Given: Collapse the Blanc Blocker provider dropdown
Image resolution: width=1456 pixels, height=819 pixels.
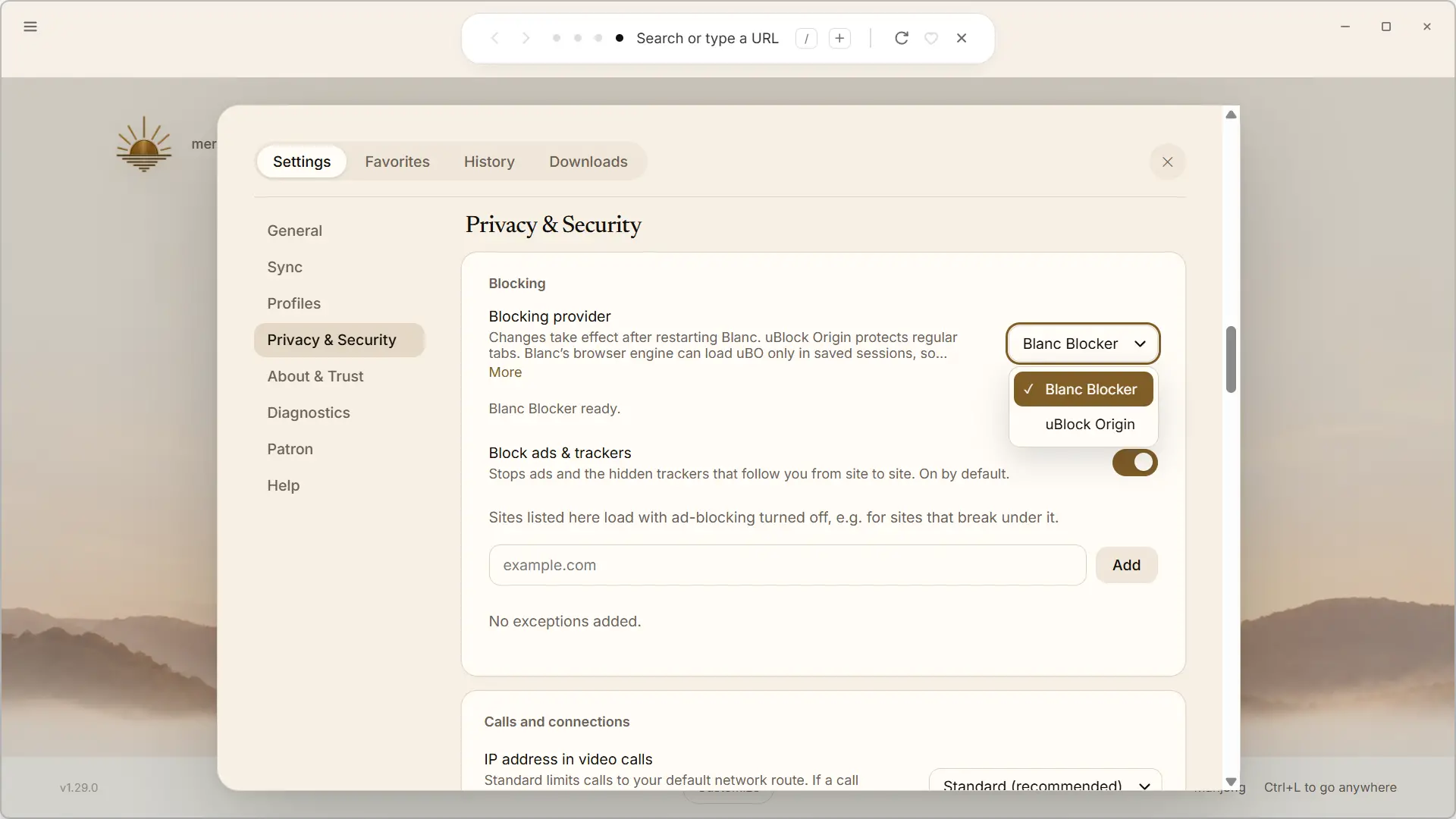Looking at the screenshot, I should pos(1082,344).
